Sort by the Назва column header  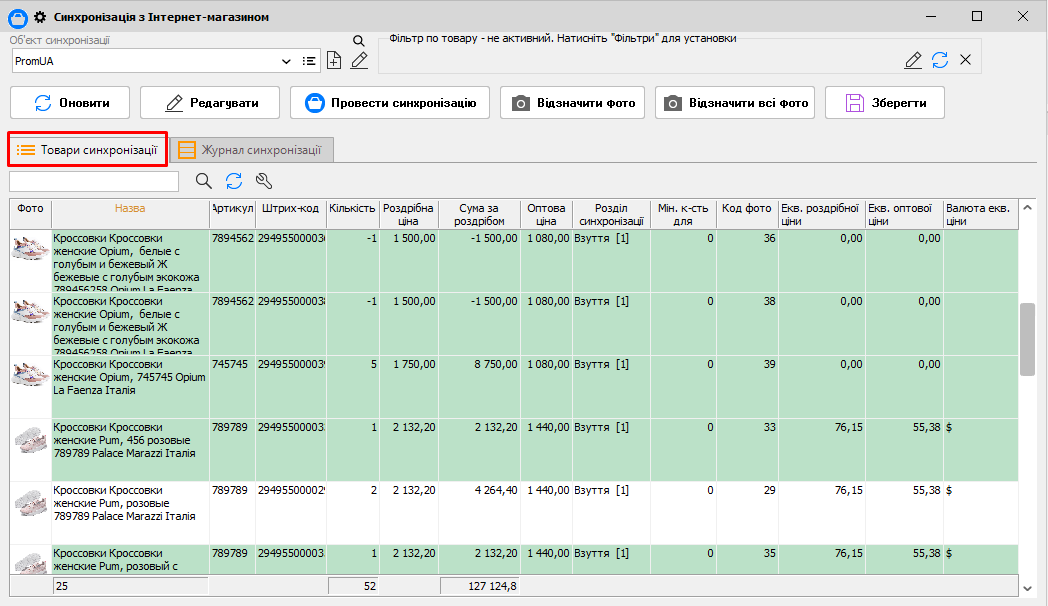click(130, 209)
